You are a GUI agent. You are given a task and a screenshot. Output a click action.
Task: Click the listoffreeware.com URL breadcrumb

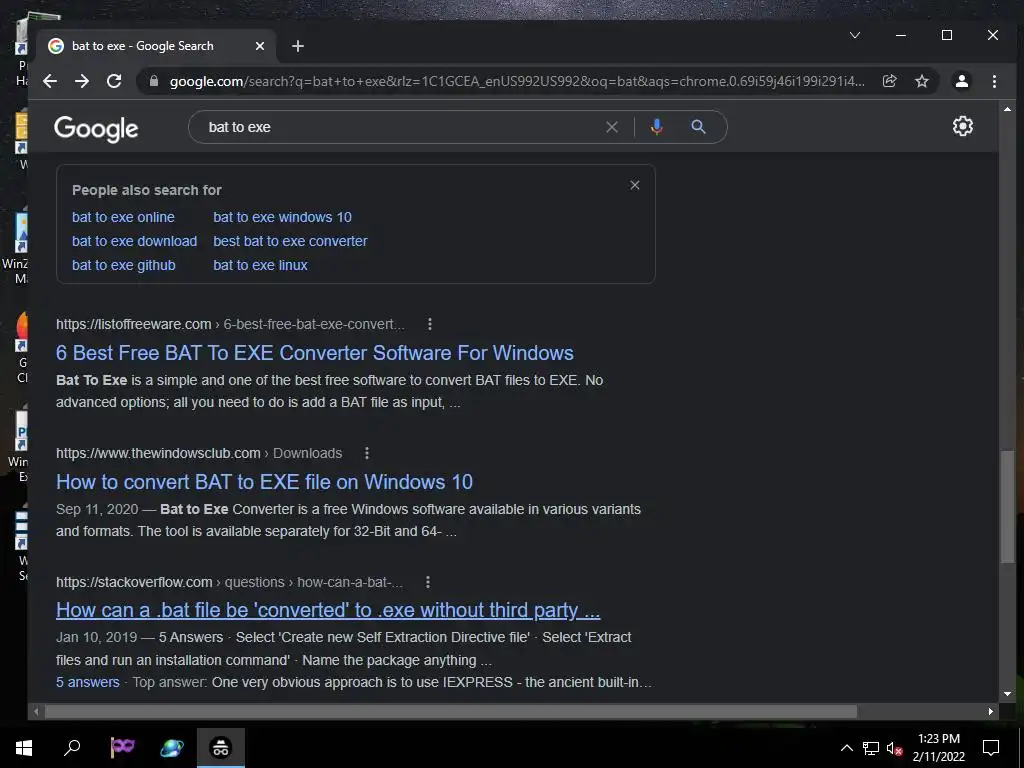pos(230,324)
